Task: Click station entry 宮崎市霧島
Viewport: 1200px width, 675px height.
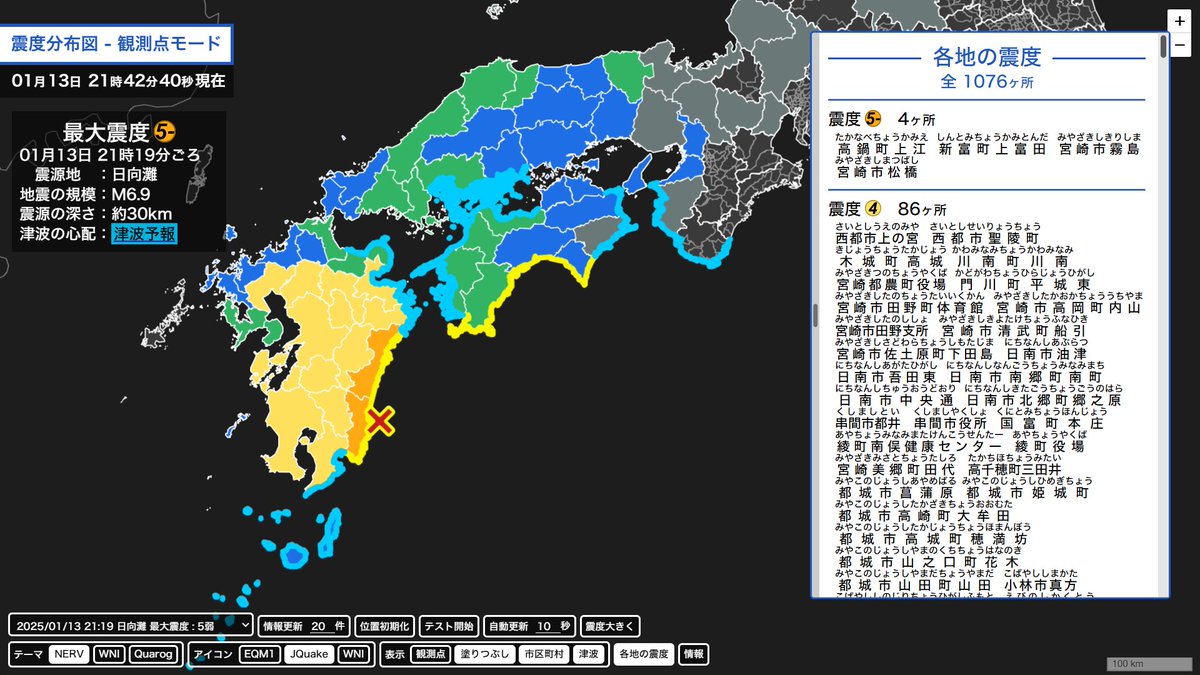Action: coord(1098,150)
